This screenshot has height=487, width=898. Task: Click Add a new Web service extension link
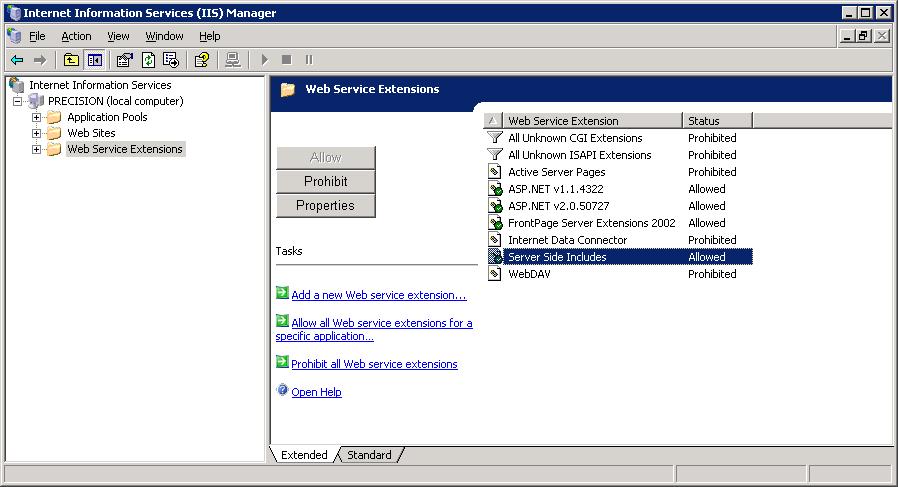pyautogui.click(x=379, y=295)
